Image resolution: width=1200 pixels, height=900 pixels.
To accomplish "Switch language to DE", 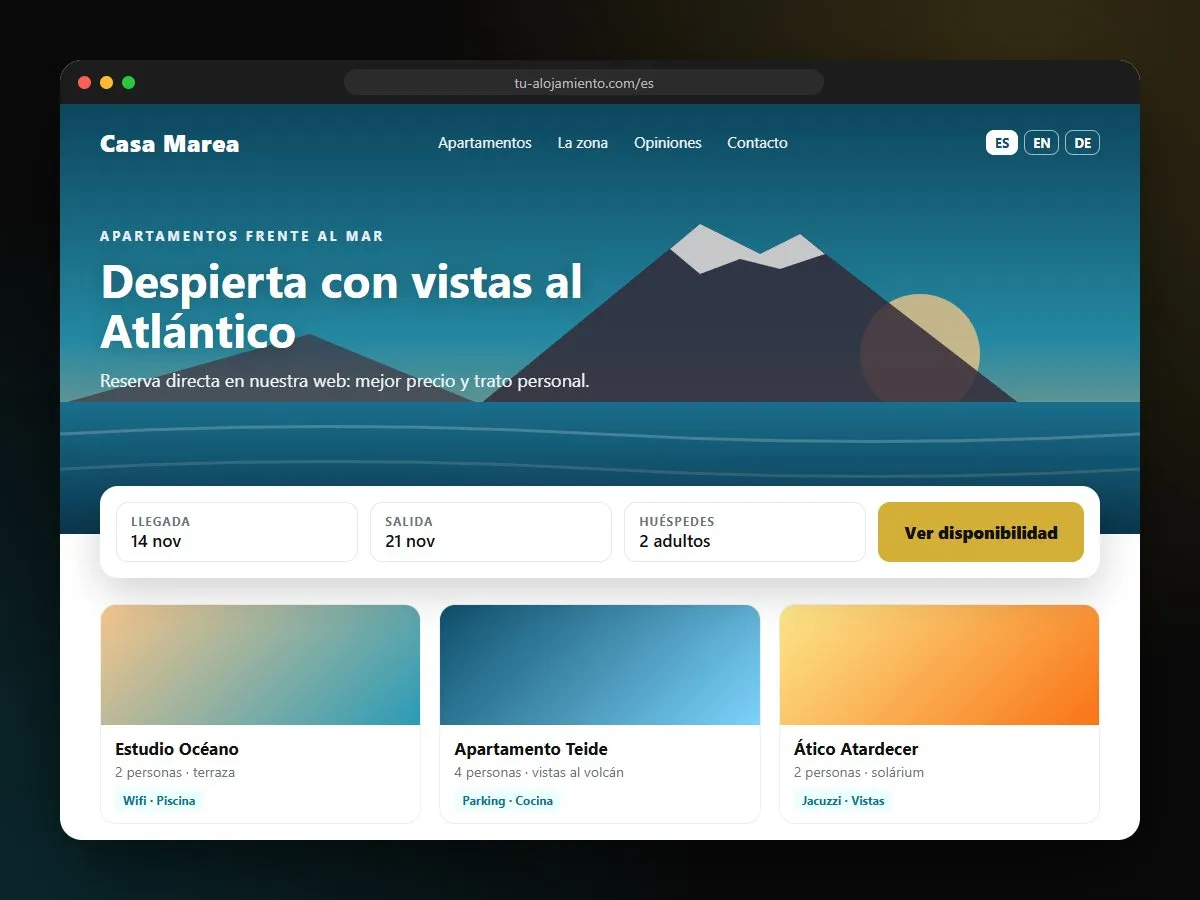I will coord(1082,143).
